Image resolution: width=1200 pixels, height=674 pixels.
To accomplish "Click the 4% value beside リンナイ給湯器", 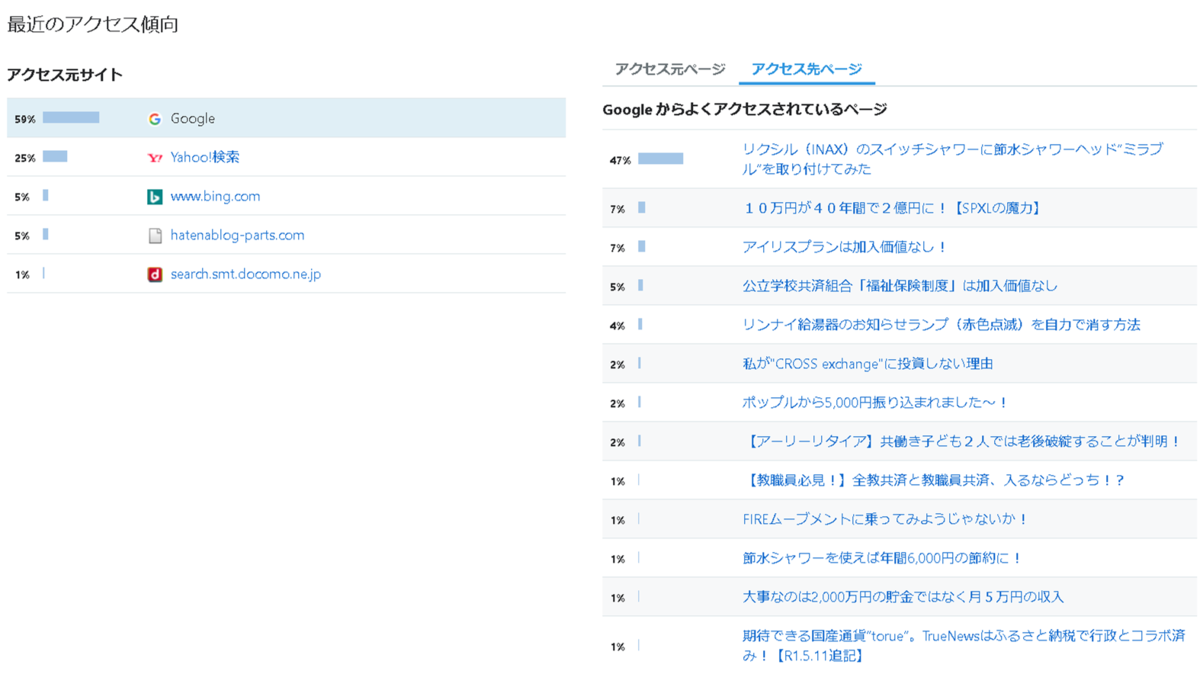I will pos(617,326).
